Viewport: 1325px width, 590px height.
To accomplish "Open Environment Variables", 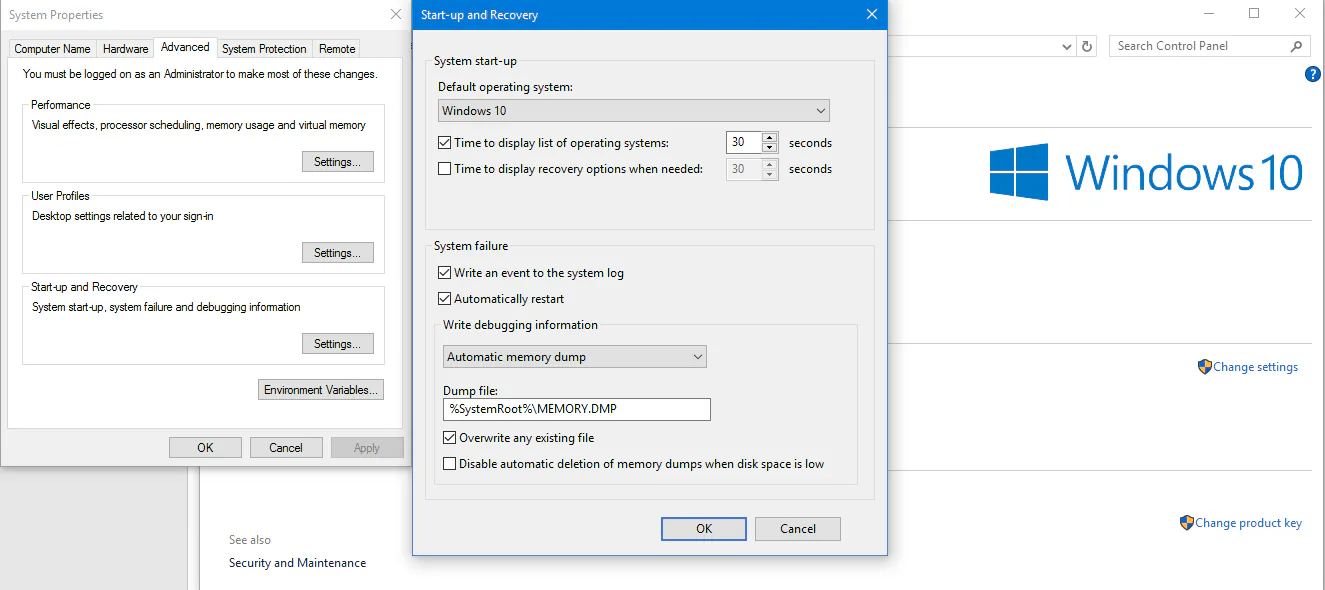I will click(x=321, y=390).
